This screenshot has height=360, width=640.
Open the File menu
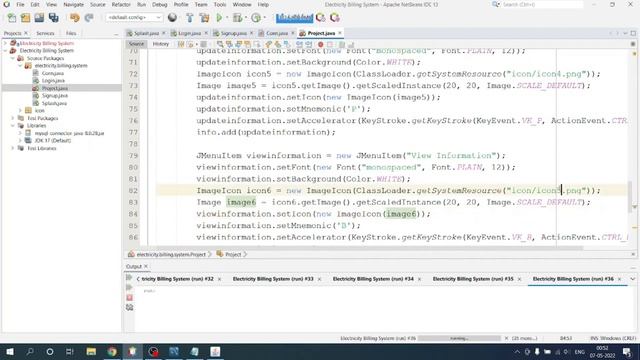[20, 4]
